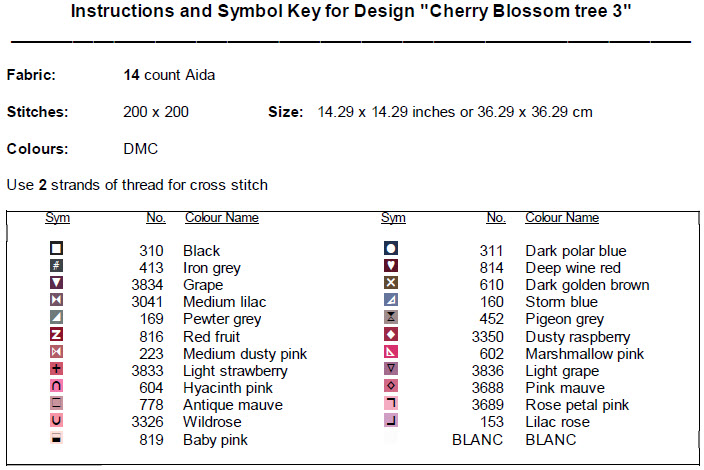Click the Black 310 symbol swatch

coord(57,249)
